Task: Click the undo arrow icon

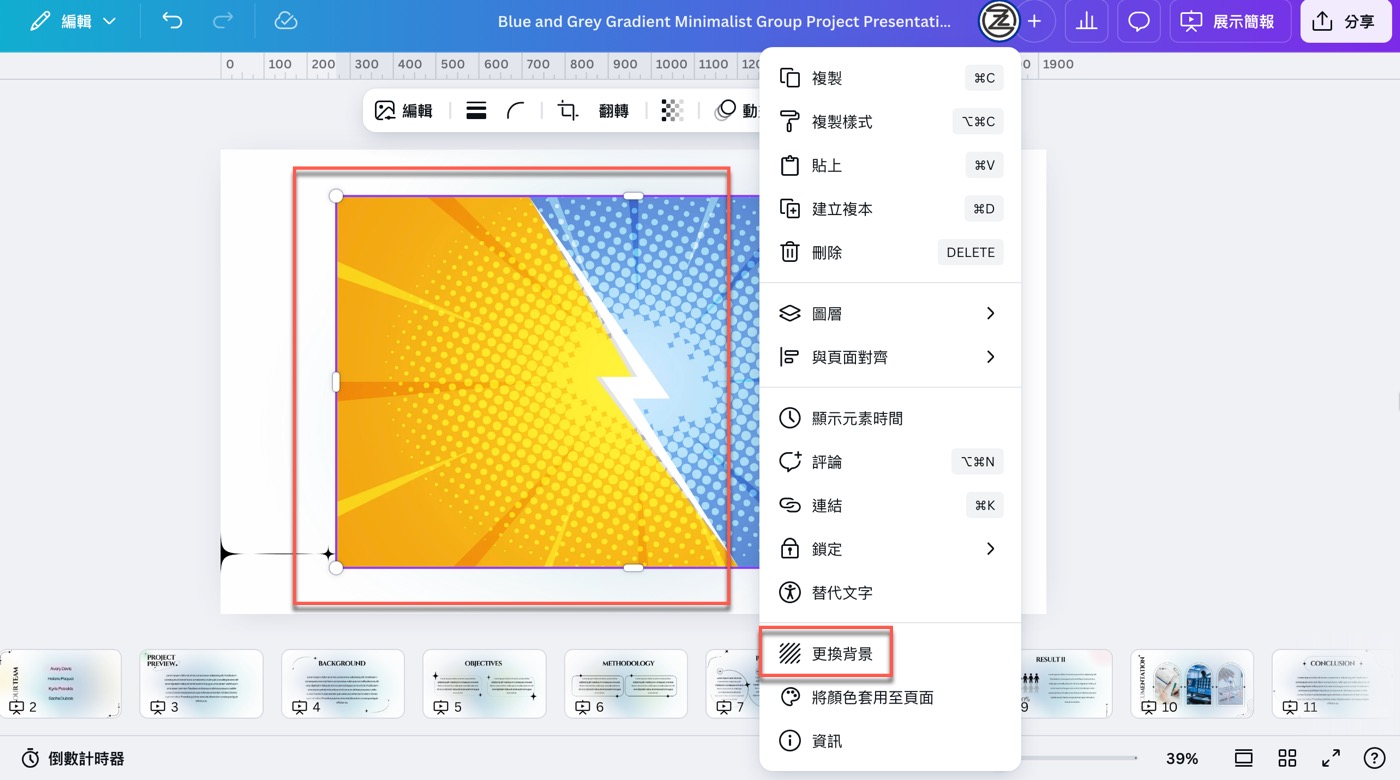Action: tap(172, 21)
